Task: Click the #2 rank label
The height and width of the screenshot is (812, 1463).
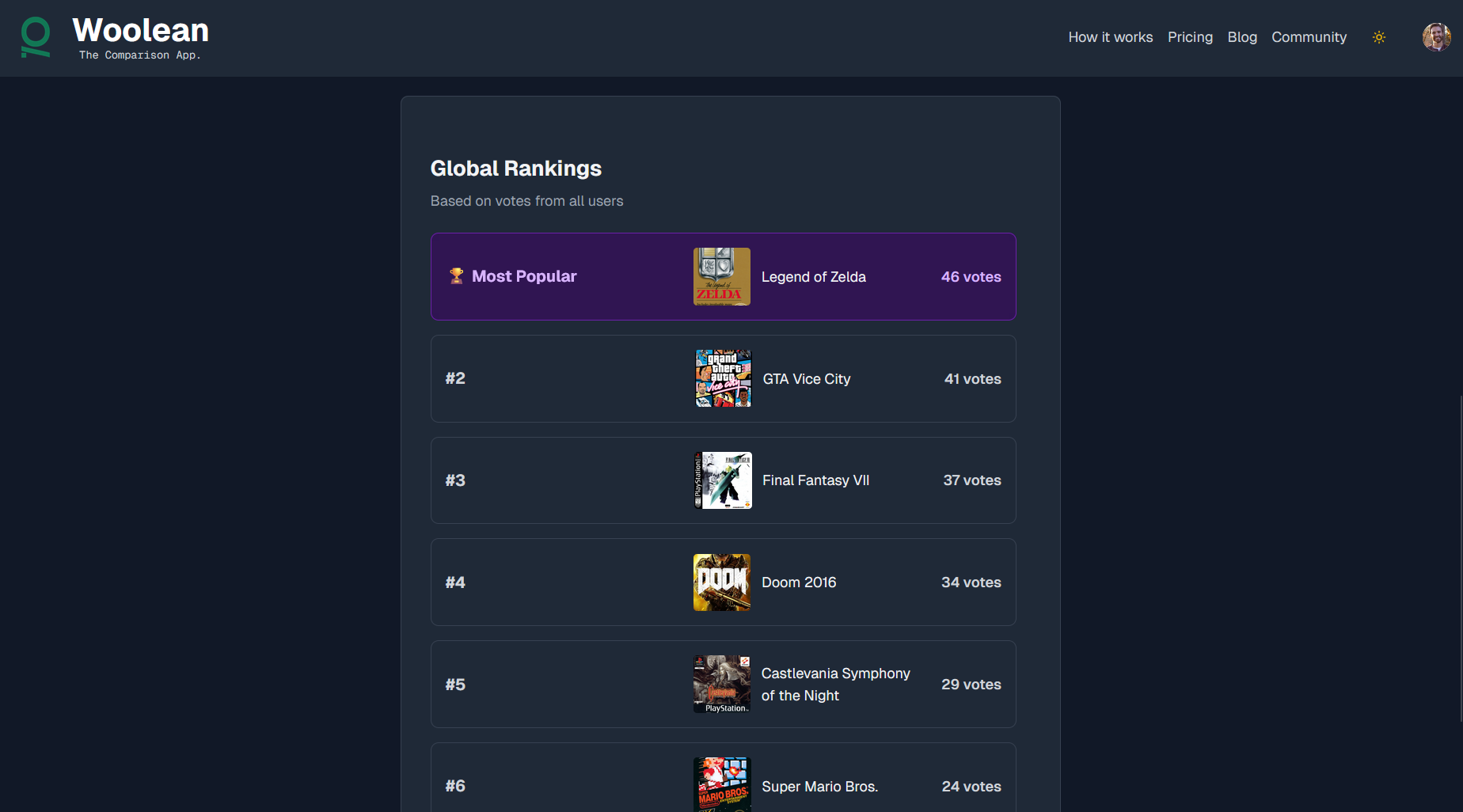Action: (x=455, y=378)
